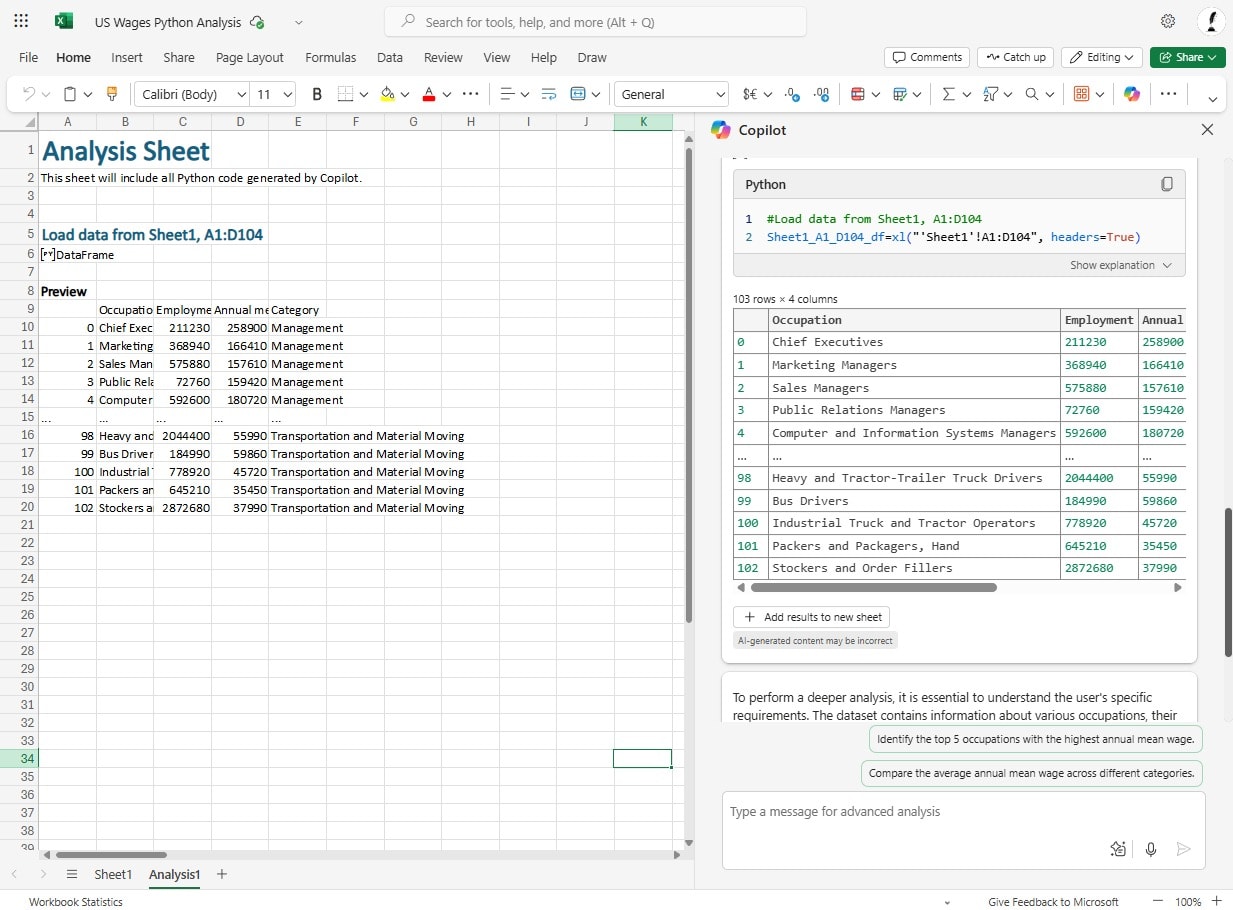Click the format as table icon
1233x910 pixels.
[899, 94]
